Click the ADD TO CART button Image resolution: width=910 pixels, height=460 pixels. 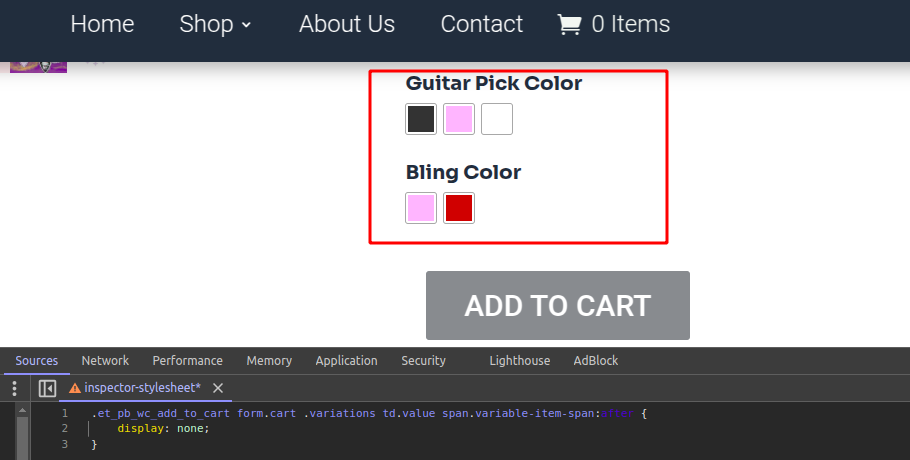point(558,305)
